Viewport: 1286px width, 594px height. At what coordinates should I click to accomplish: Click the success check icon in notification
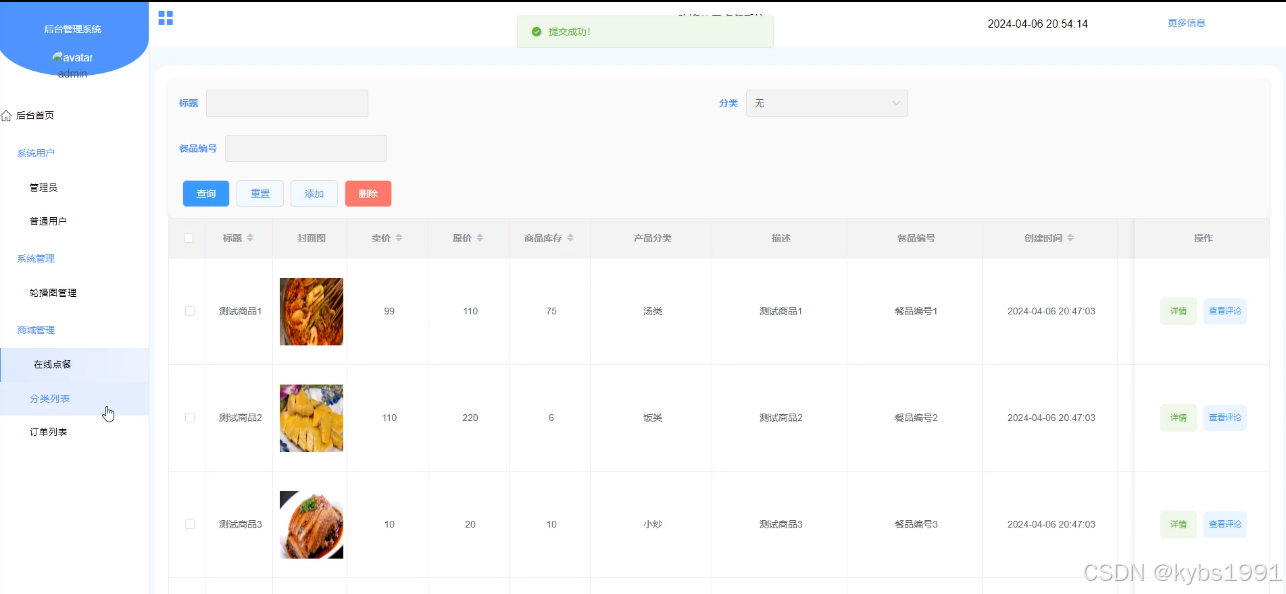click(537, 32)
